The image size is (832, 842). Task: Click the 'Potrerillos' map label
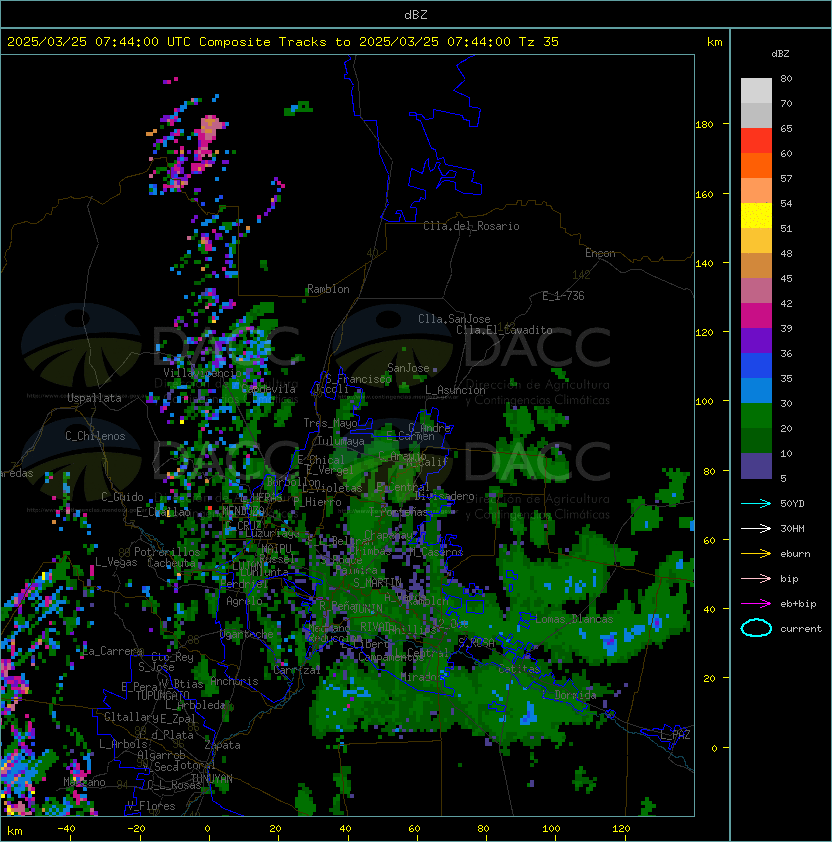click(x=167, y=552)
